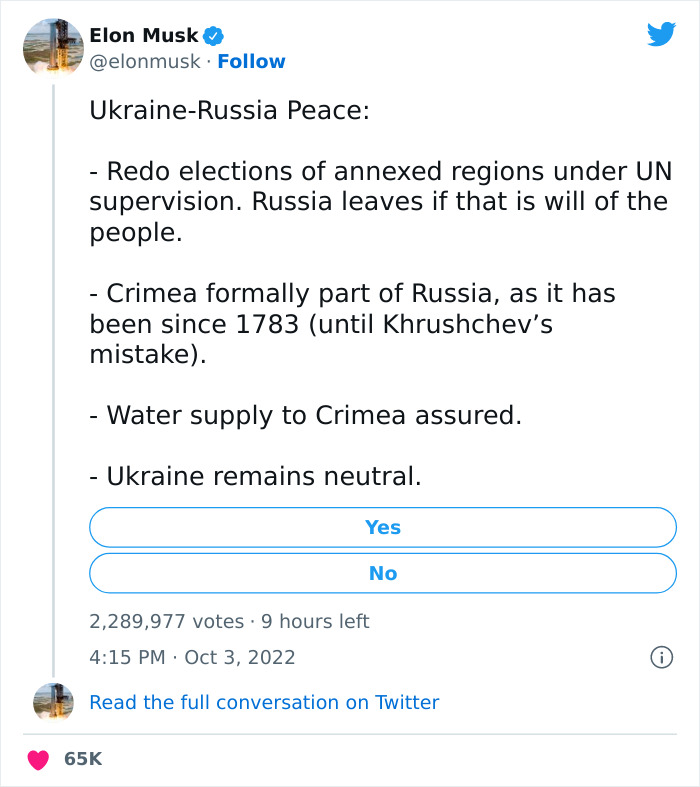Click the Twitter bird logo

[661, 35]
